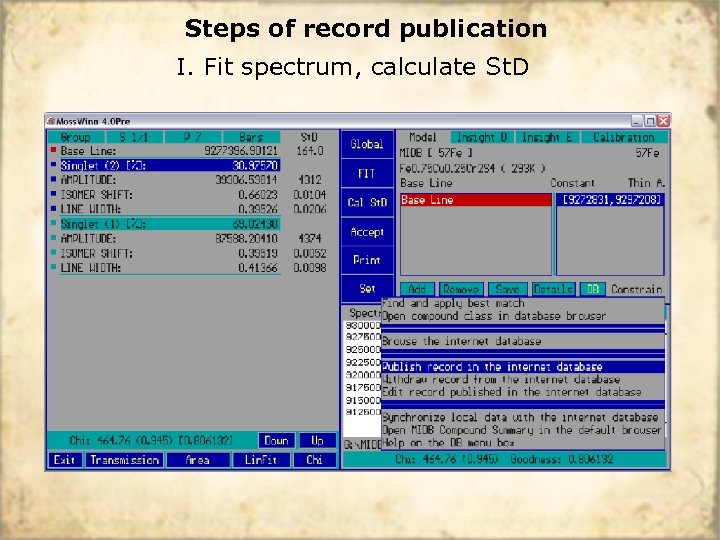Click the Set button
The width and height of the screenshot is (720, 540).
pyautogui.click(x=367, y=288)
